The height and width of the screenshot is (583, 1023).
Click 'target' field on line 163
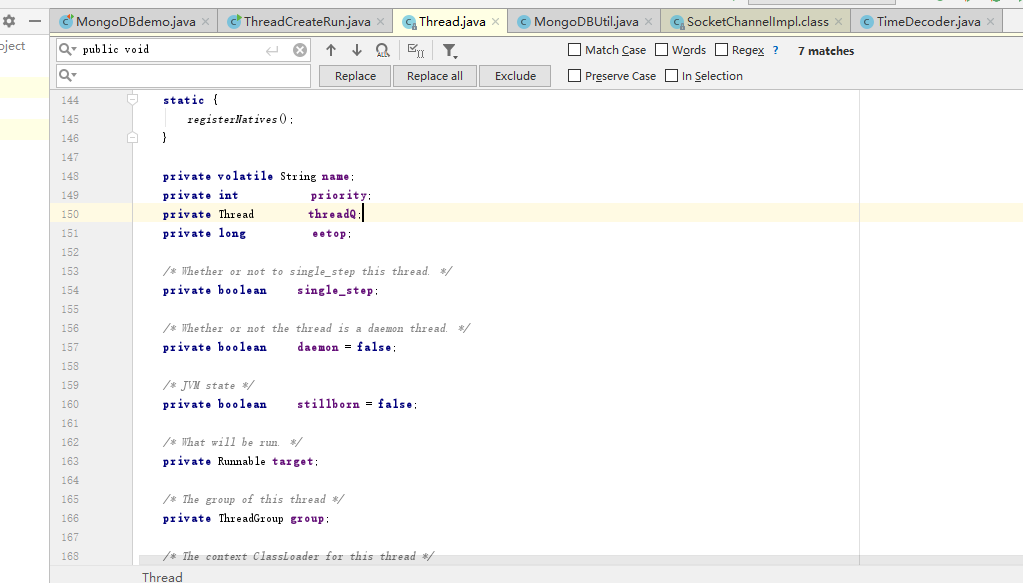point(292,461)
